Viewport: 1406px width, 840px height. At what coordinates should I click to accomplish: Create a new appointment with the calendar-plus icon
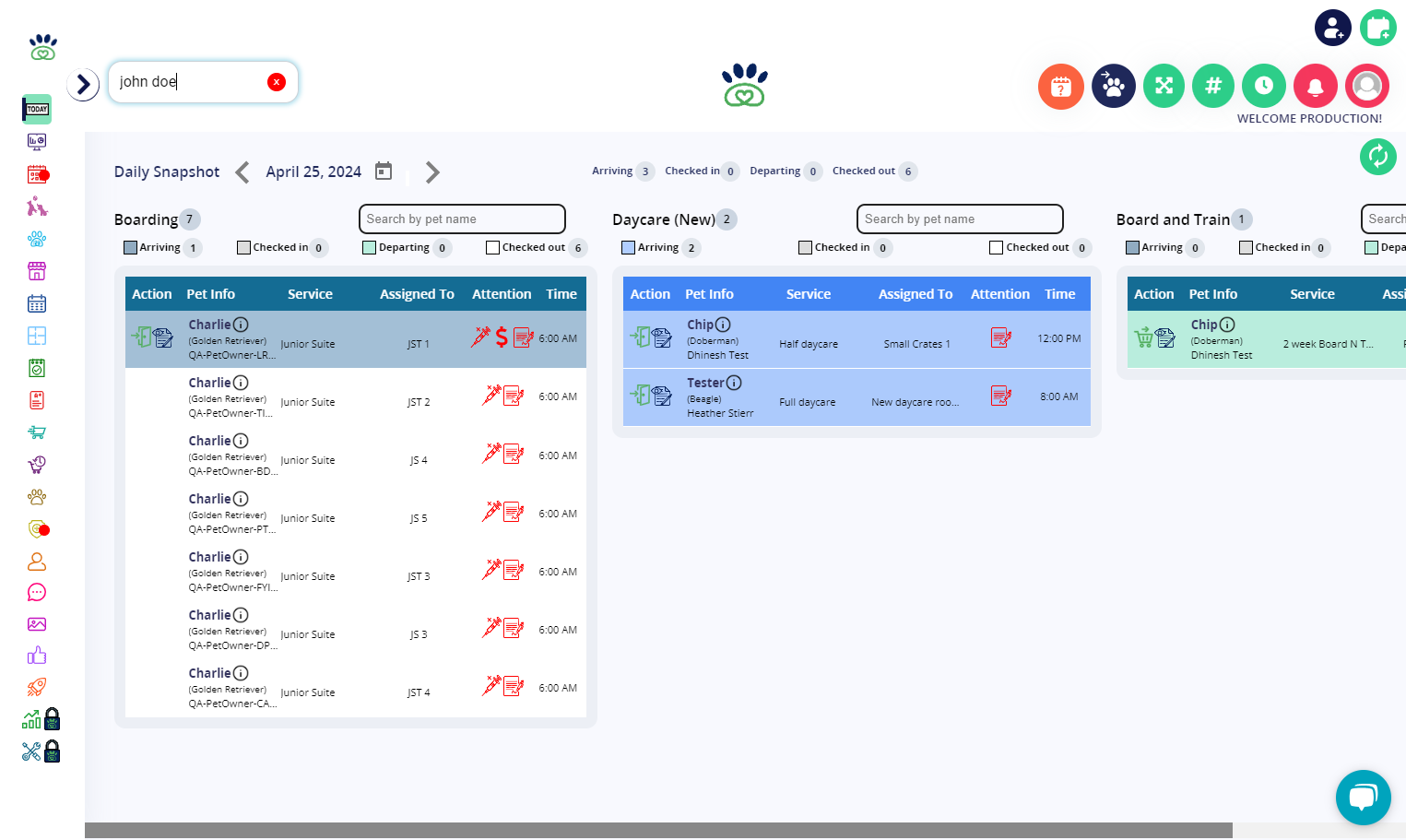point(1378,28)
